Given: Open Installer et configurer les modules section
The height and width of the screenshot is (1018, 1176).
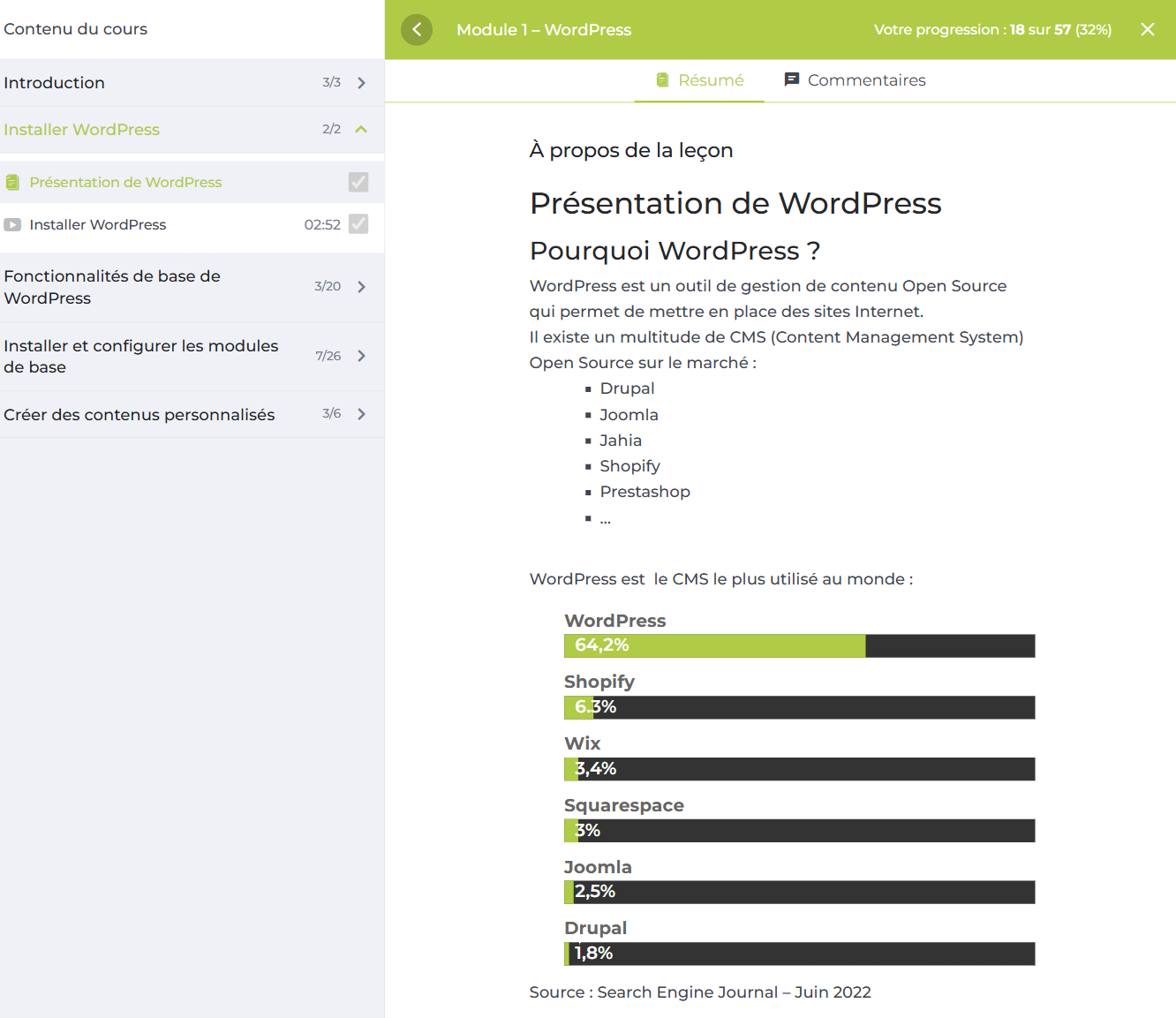Looking at the screenshot, I should coord(192,356).
